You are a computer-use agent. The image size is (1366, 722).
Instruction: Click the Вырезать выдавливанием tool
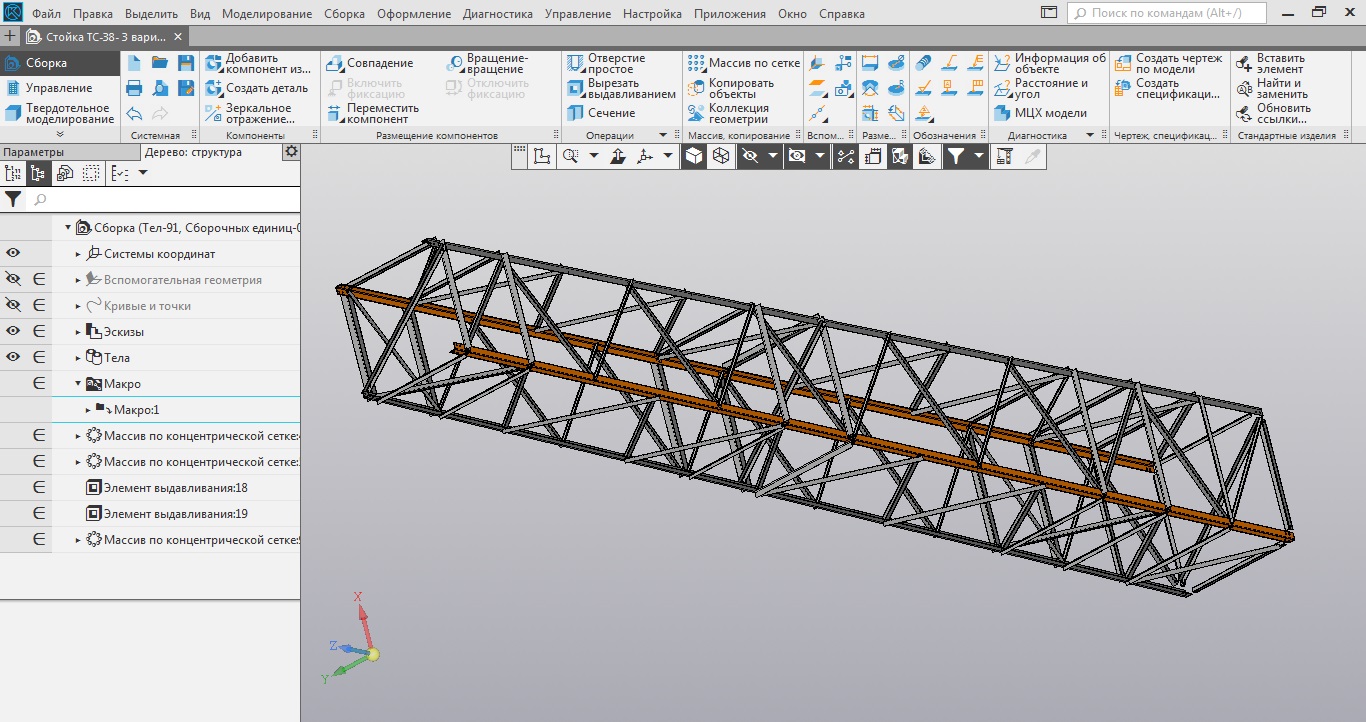pyautogui.click(x=621, y=88)
